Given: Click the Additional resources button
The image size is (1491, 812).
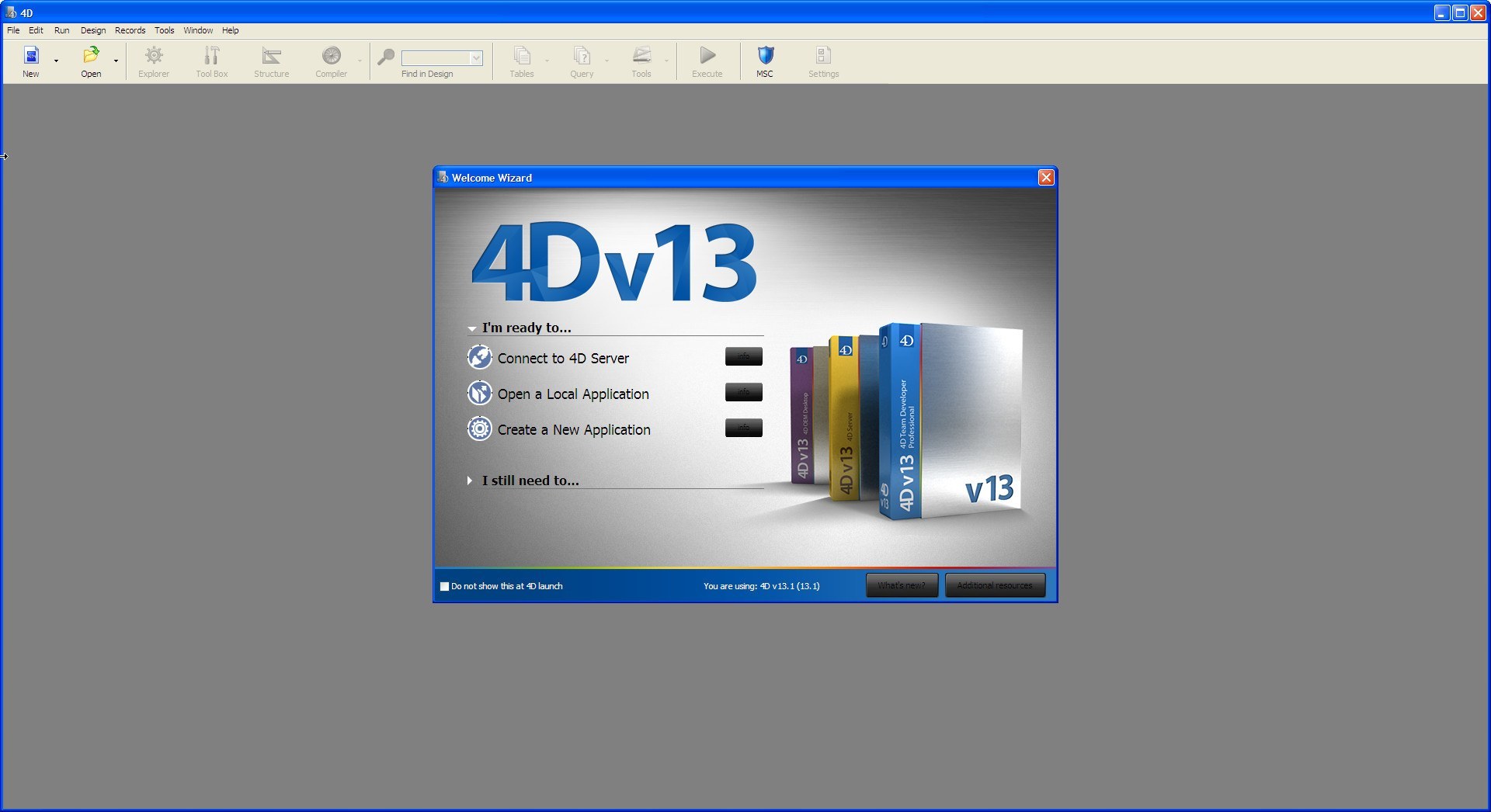Looking at the screenshot, I should click(995, 585).
